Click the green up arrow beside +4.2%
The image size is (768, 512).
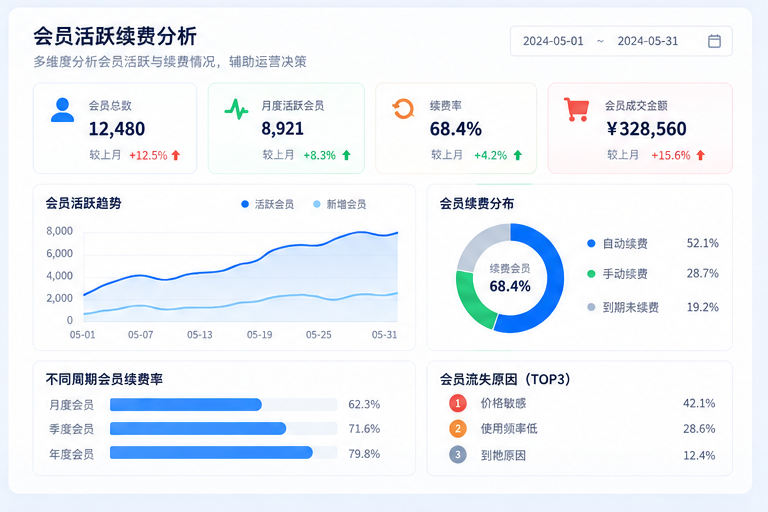coord(518,155)
